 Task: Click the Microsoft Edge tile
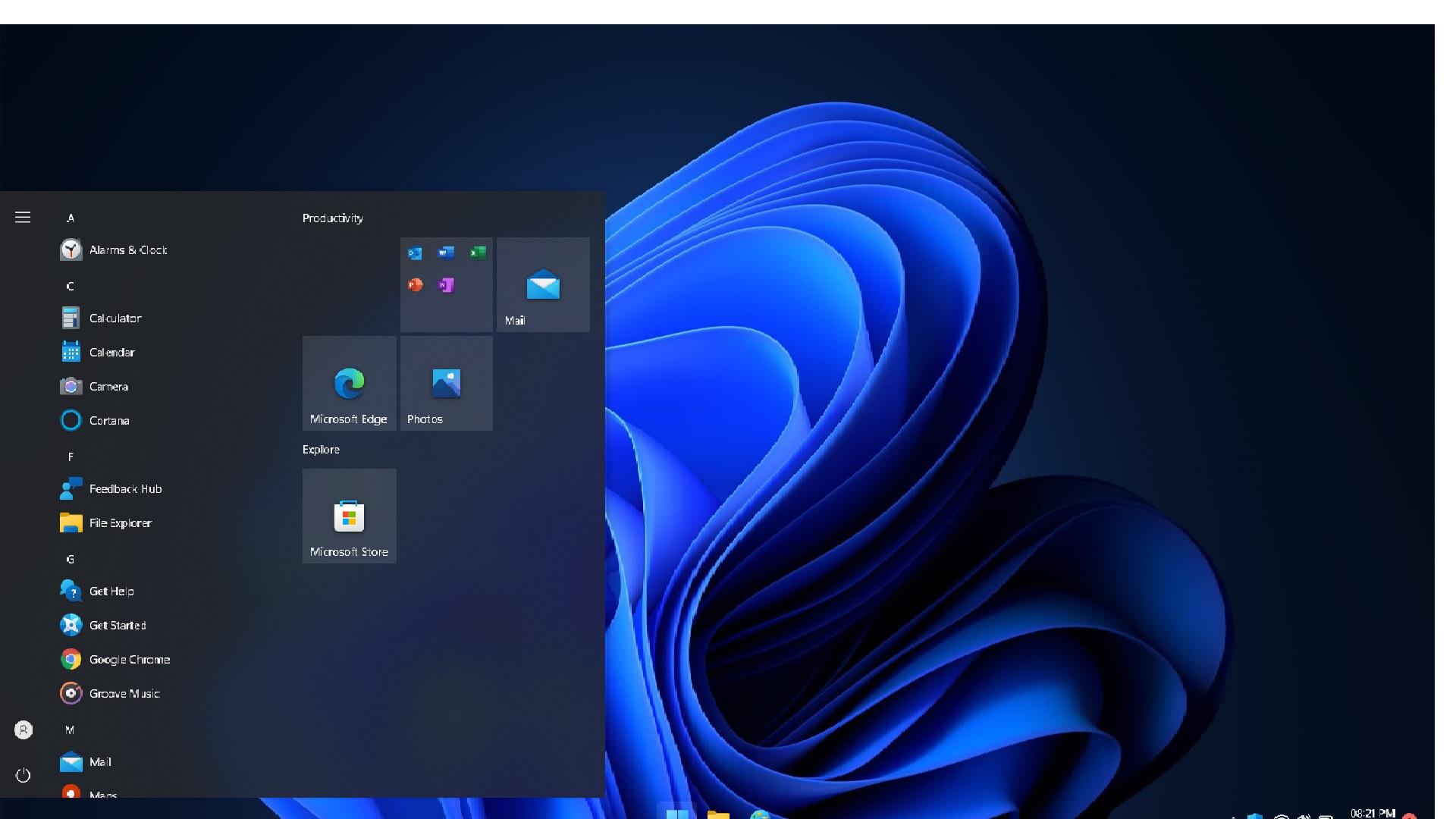point(350,384)
